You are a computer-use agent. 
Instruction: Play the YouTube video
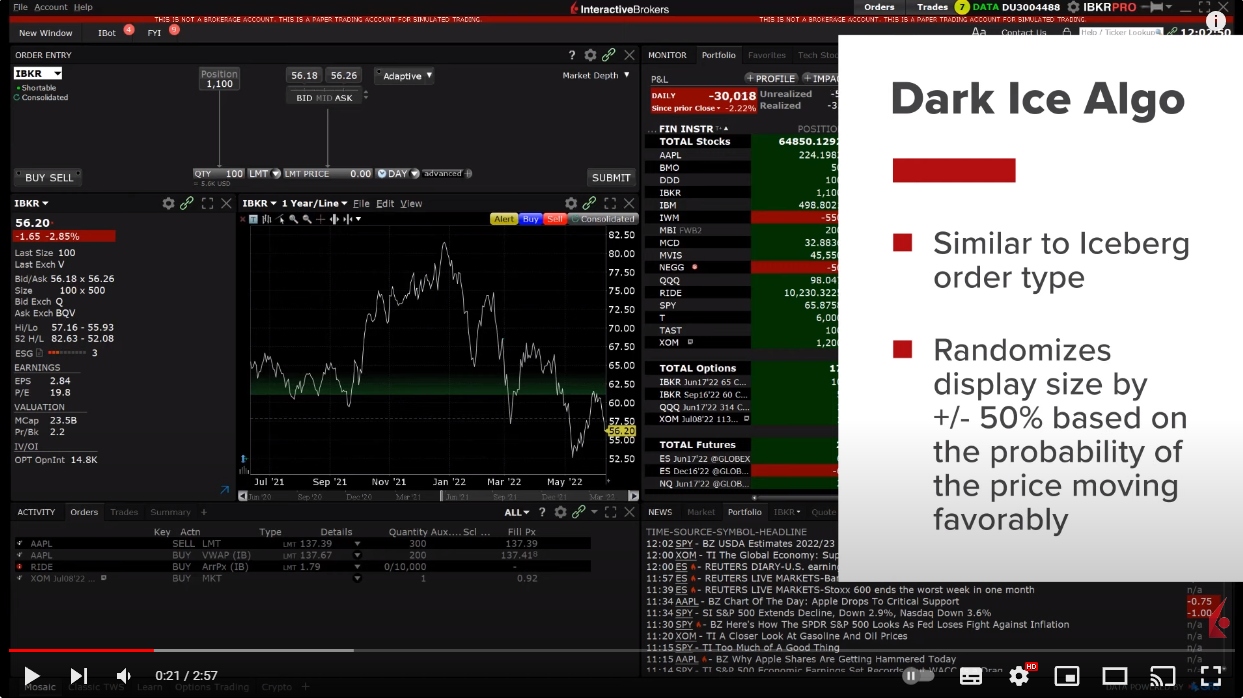[31, 676]
